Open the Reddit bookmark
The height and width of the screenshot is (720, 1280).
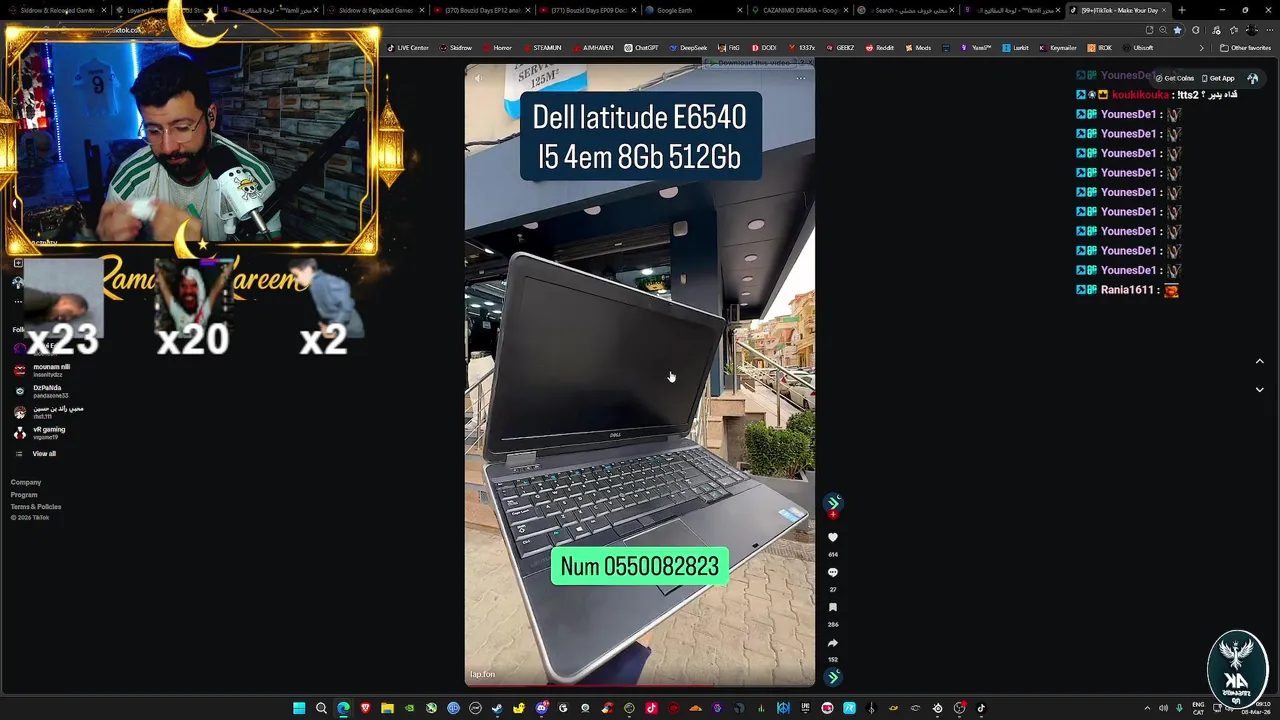880,48
